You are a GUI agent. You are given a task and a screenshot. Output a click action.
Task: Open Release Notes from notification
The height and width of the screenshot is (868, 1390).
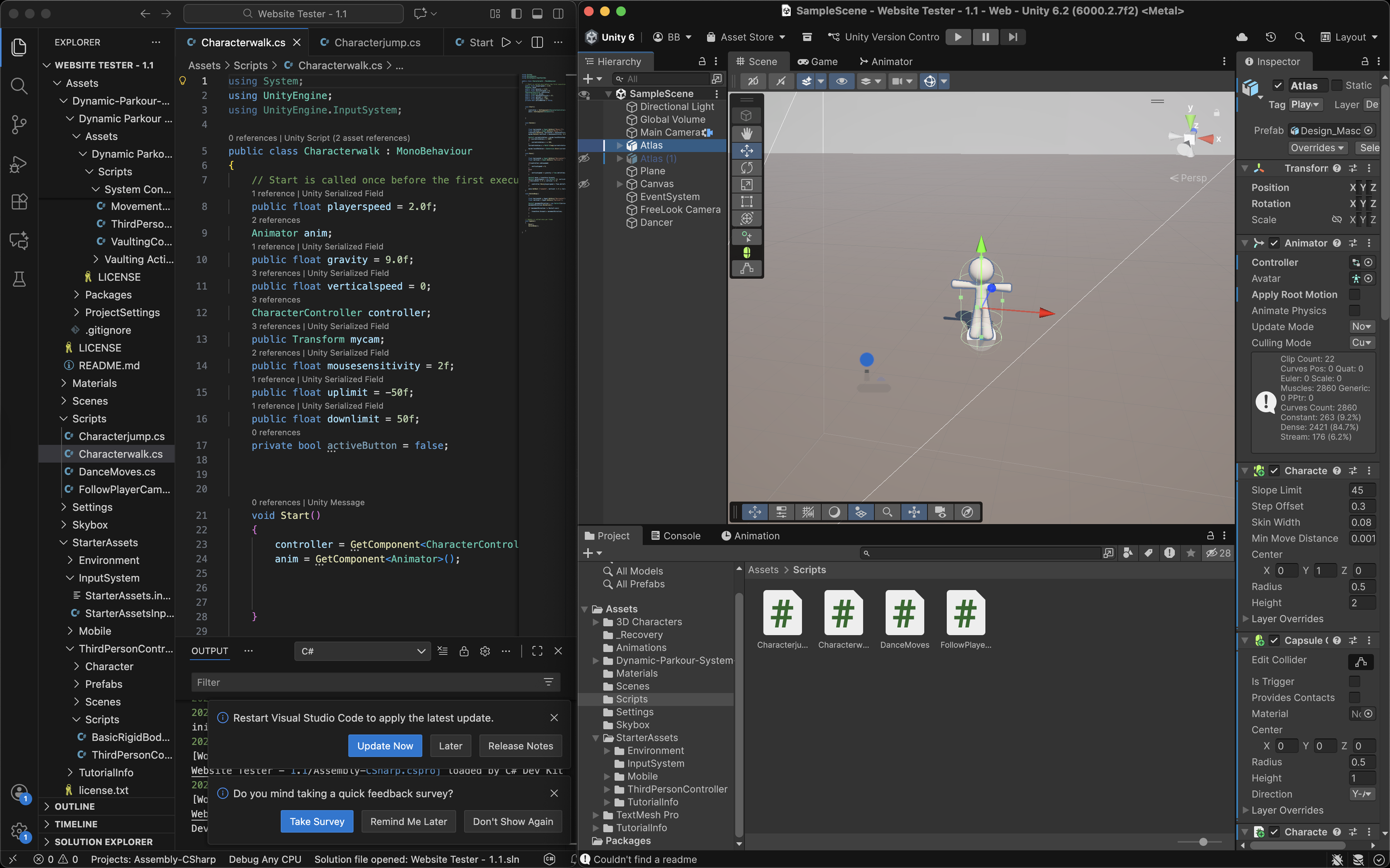point(520,746)
